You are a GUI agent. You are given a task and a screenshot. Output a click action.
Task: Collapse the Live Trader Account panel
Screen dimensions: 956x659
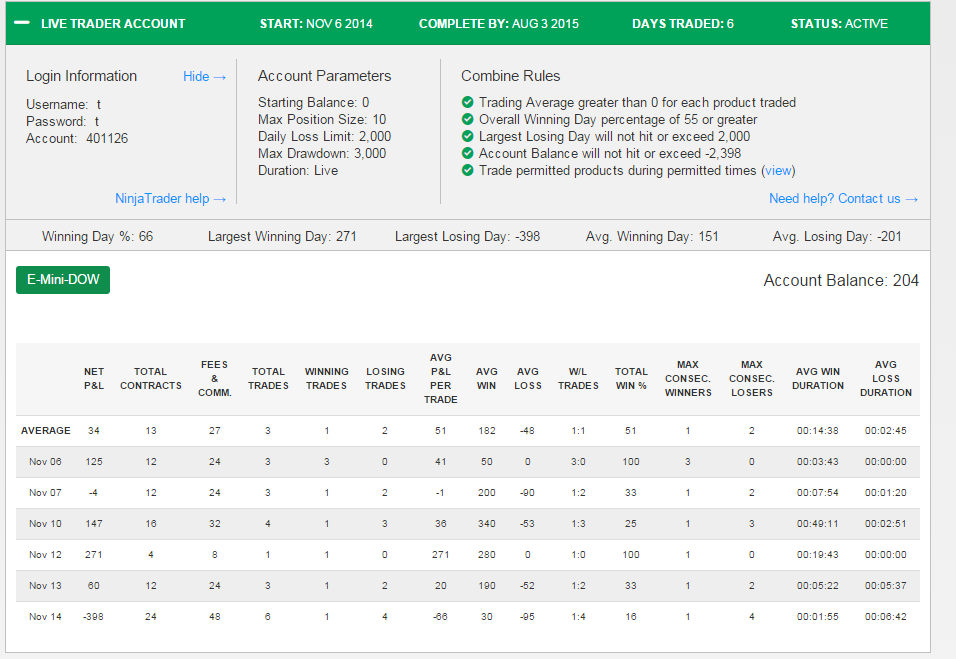click(x=22, y=23)
